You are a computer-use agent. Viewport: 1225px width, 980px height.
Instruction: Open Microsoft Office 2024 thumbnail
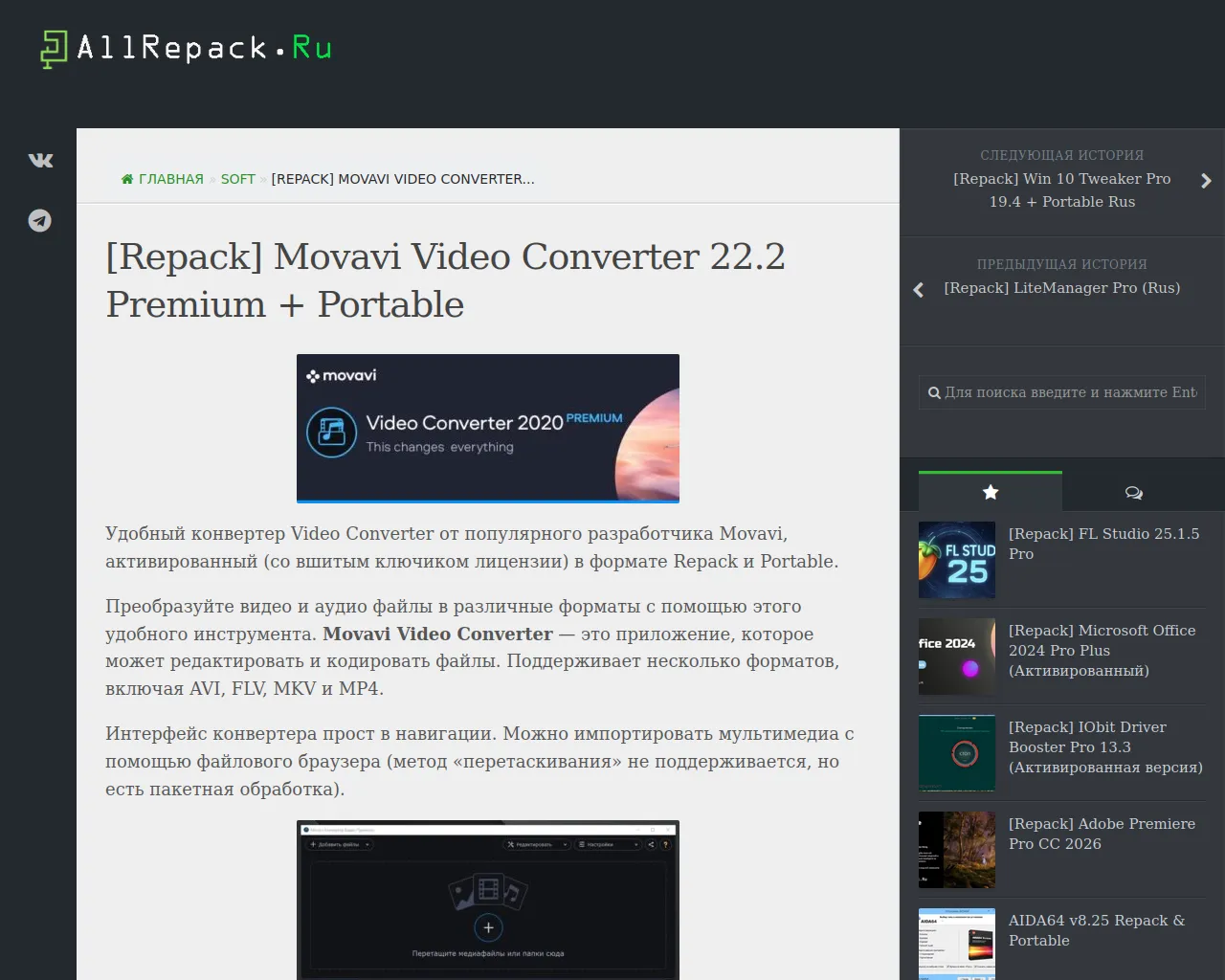(x=957, y=657)
